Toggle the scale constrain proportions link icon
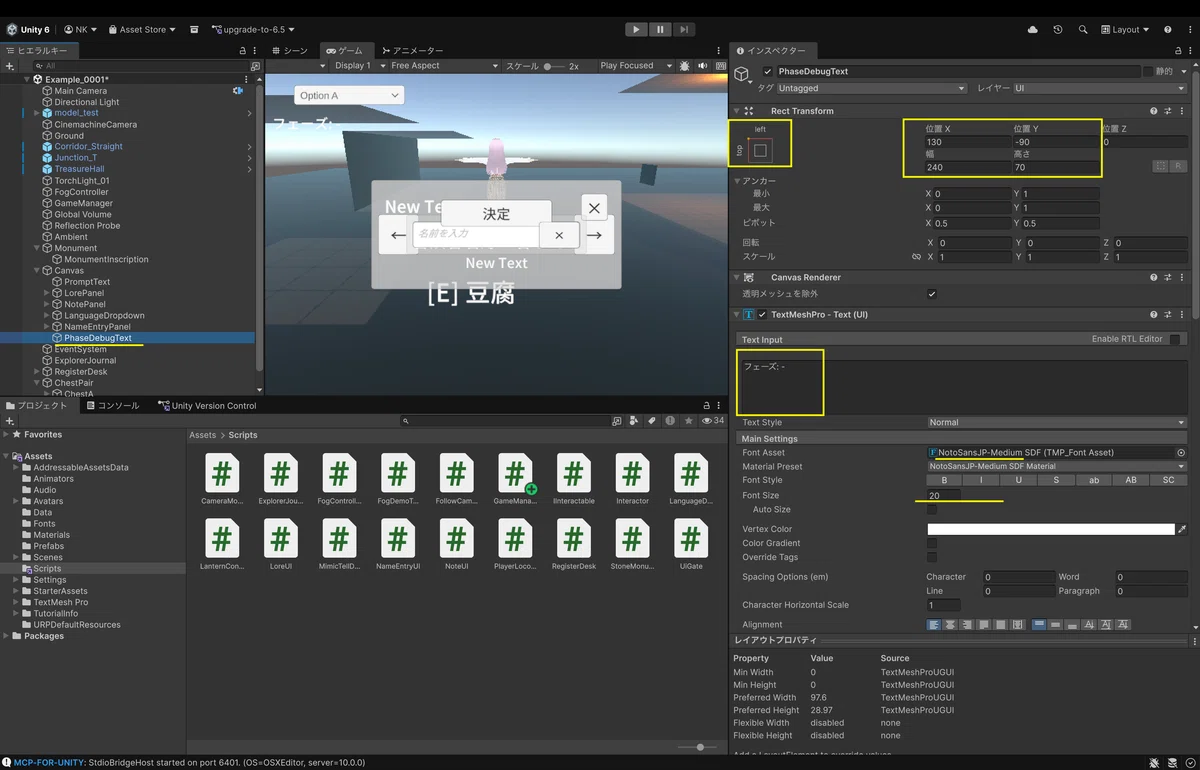 pyautogui.click(x=916, y=257)
